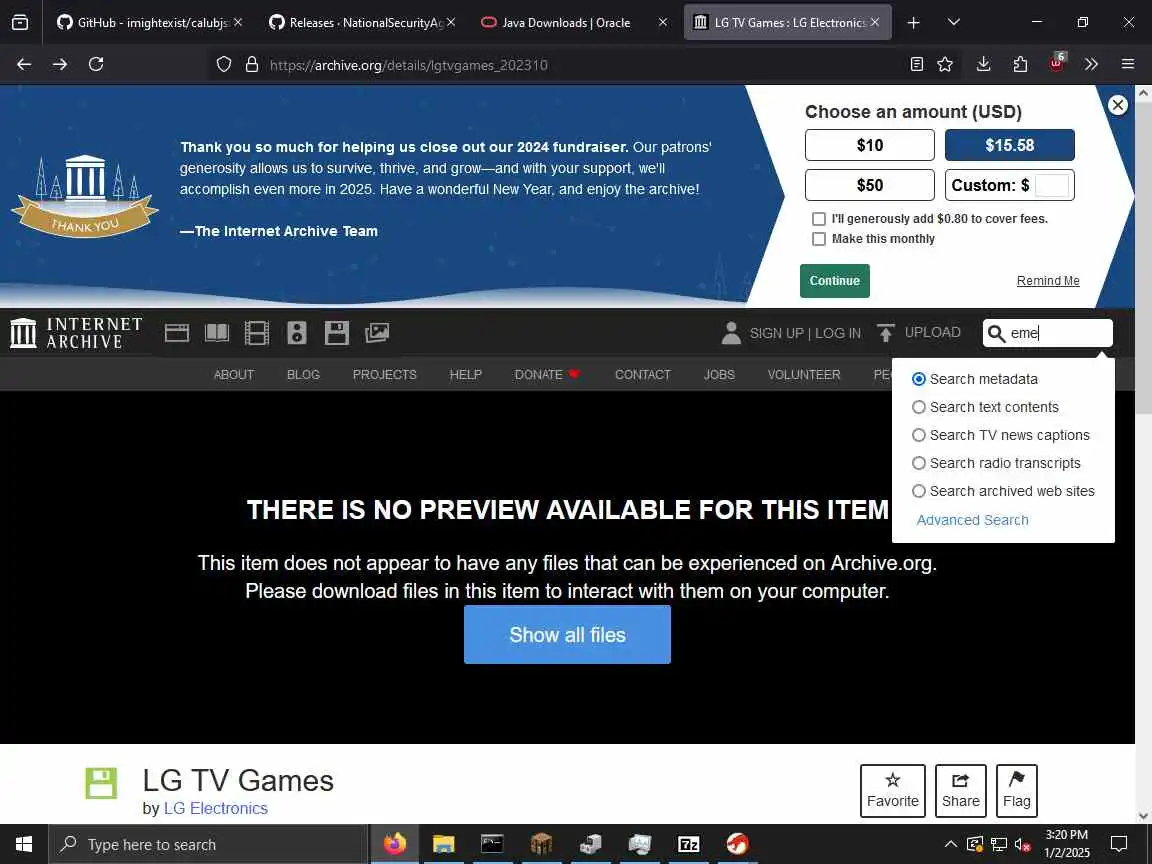Check Make this monthly checkbox
The image size is (1152, 864).
coord(818,239)
